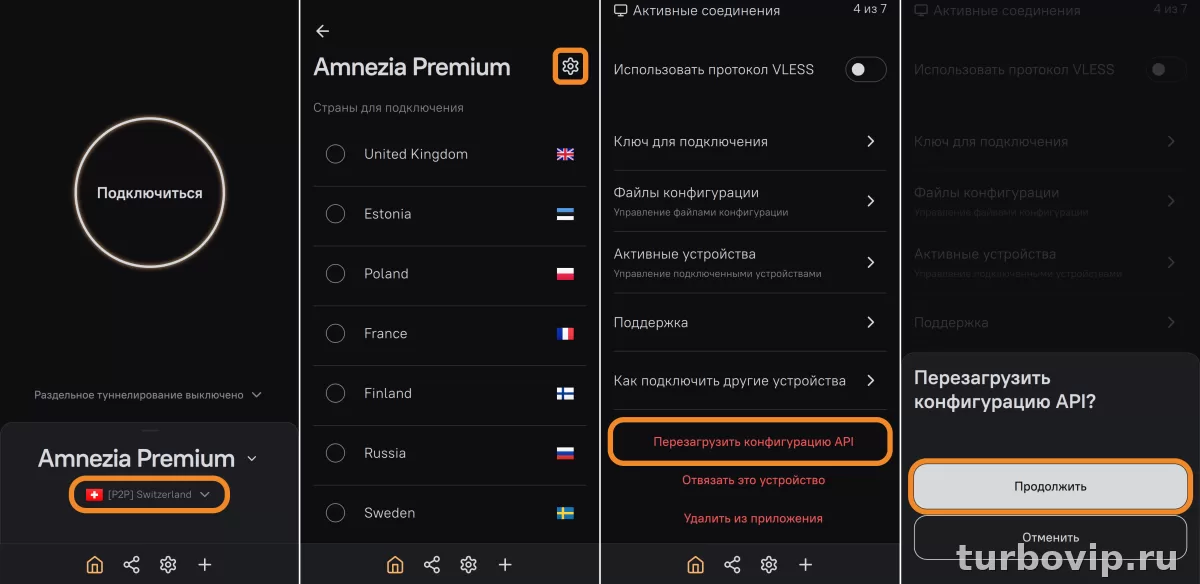Open the share connections icon in bottom navigation

[131, 564]
